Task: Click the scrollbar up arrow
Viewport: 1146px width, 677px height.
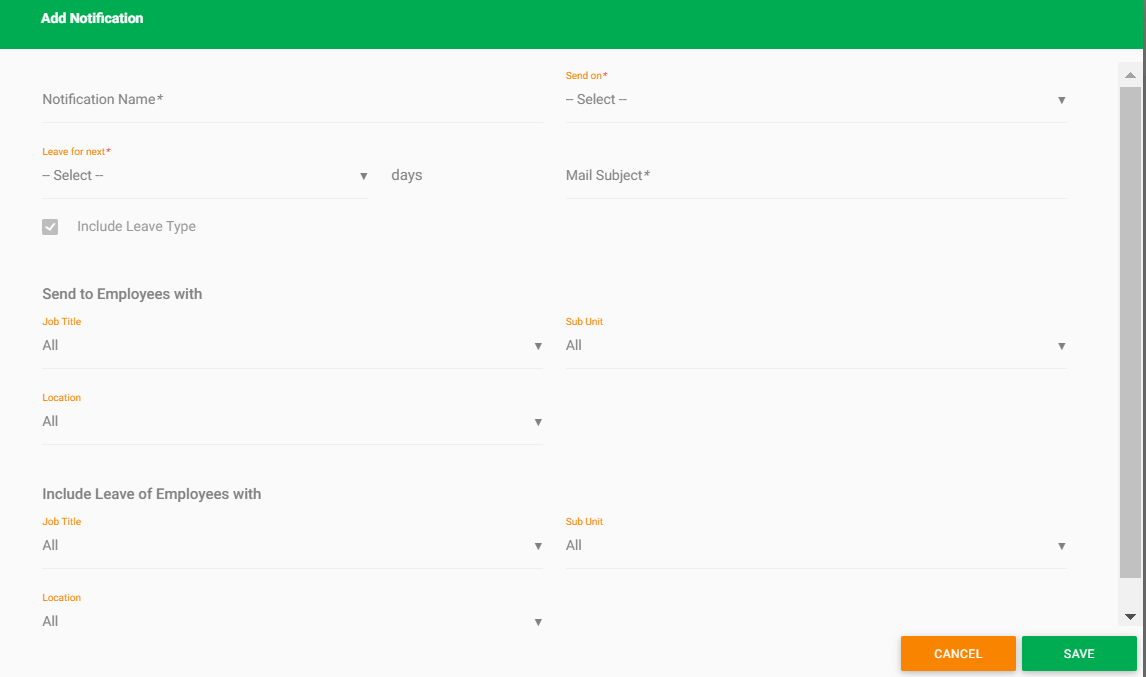Action: tap(1130, 75)
